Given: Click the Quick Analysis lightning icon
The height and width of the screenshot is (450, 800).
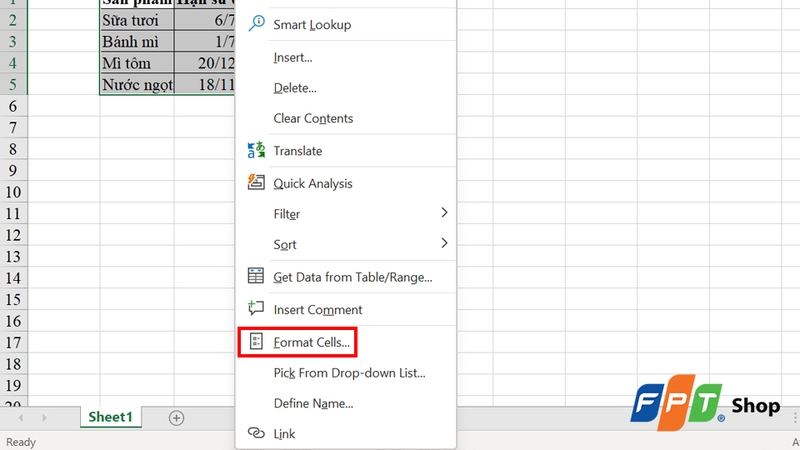Looking at the screenshot, I should tap(256, 183).
